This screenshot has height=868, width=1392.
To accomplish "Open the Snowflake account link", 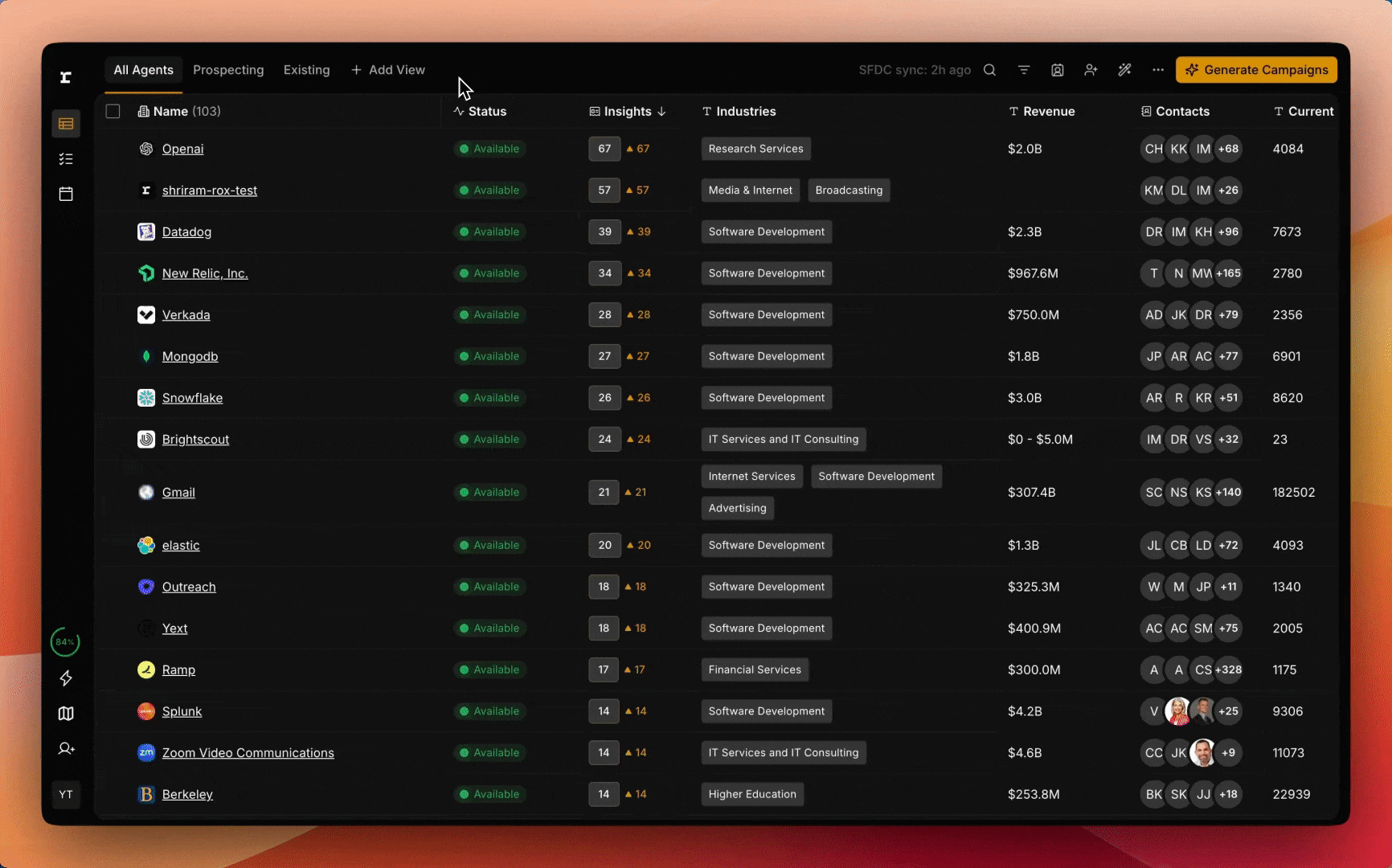I will (192, 398).
